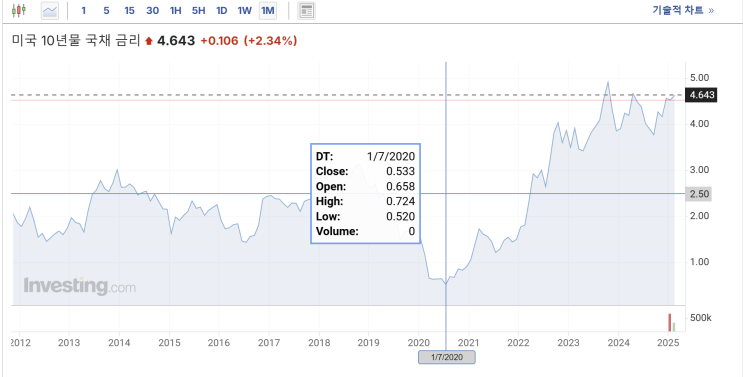Click the 2.50 crosshair level label
Image resolution: width=743 pixels, height=377 pixels.
click(698, 194)
